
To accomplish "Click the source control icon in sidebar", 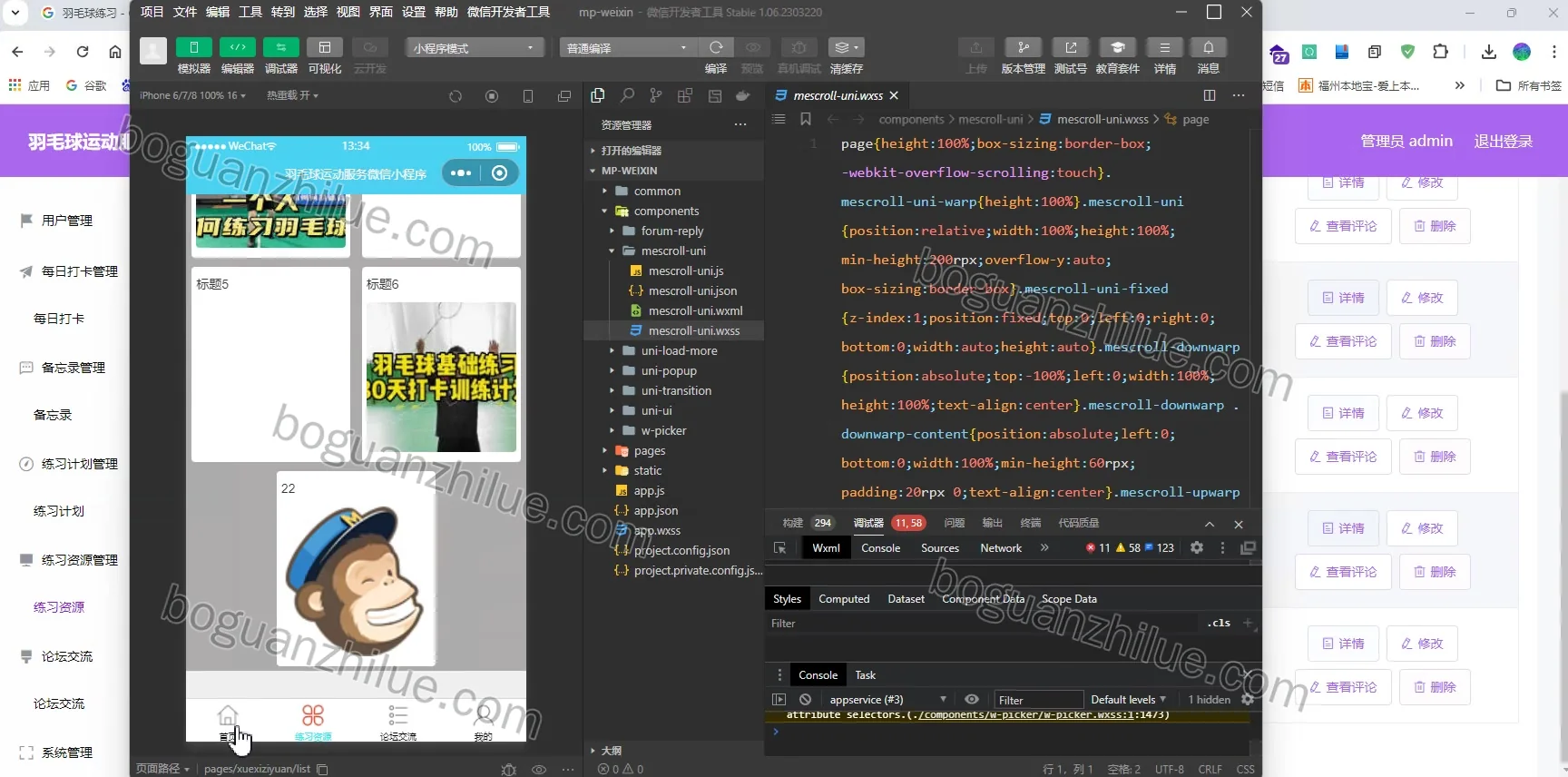I will 656,95.
